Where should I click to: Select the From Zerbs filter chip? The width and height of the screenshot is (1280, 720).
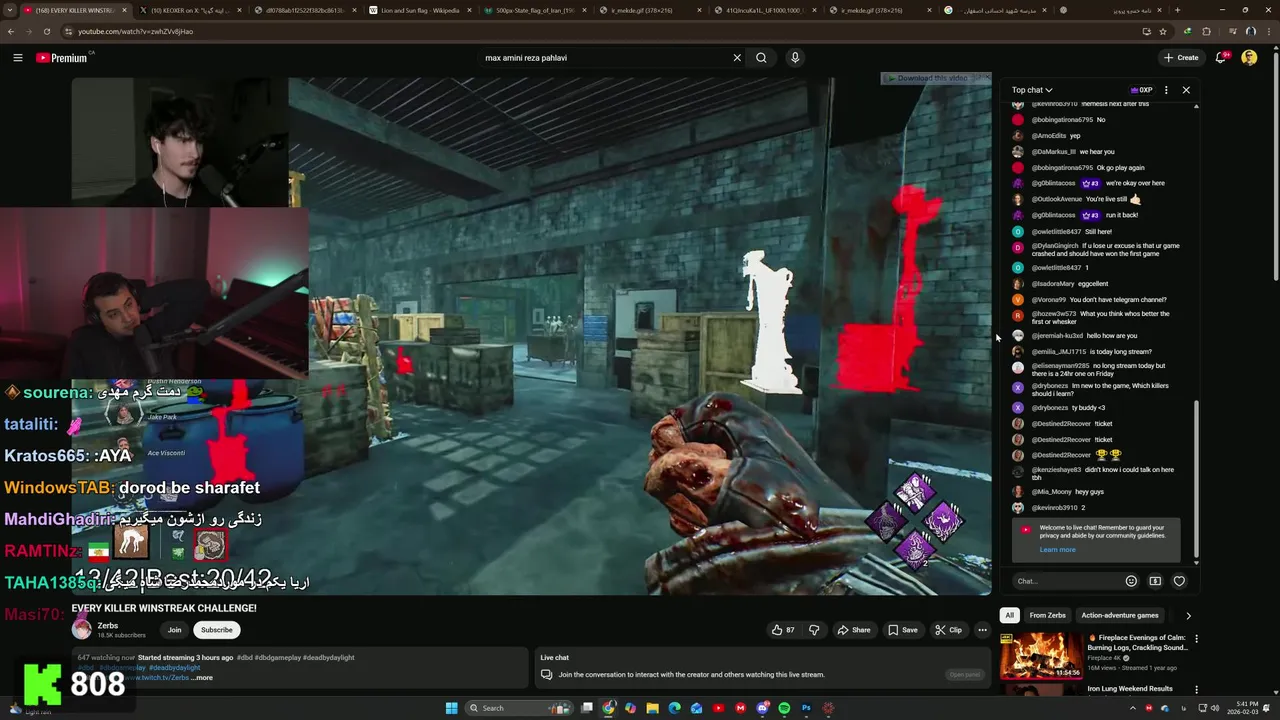click(1047, 616)
